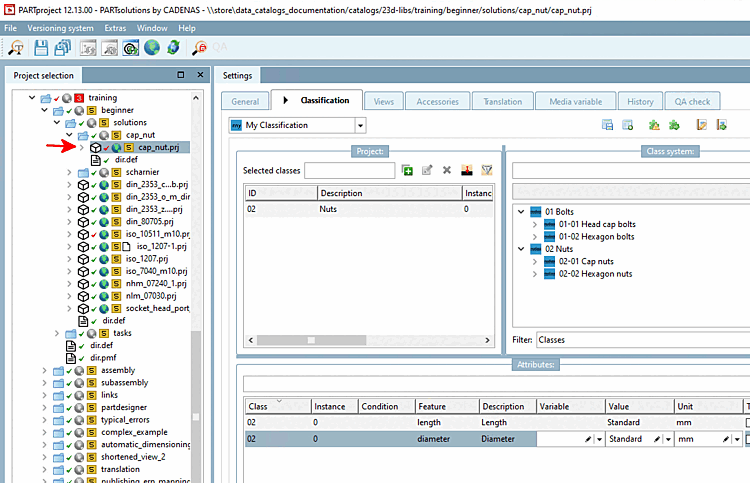This screenshot has height=483, width=750.
Task: Click the single floppy disk Save icon
Action: pos(41,48)
